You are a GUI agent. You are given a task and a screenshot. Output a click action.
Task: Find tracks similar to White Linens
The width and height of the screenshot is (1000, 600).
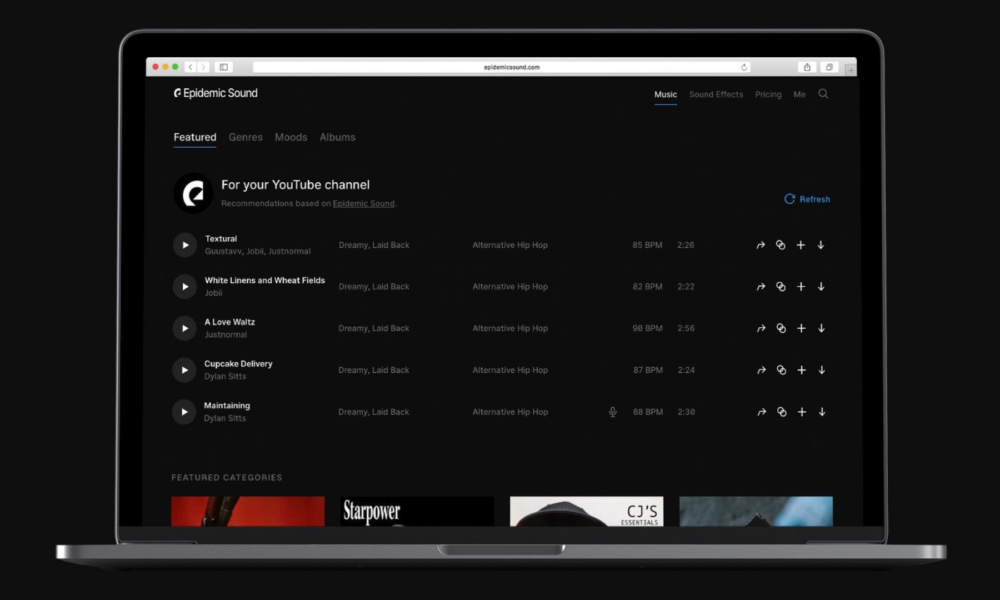781,286
